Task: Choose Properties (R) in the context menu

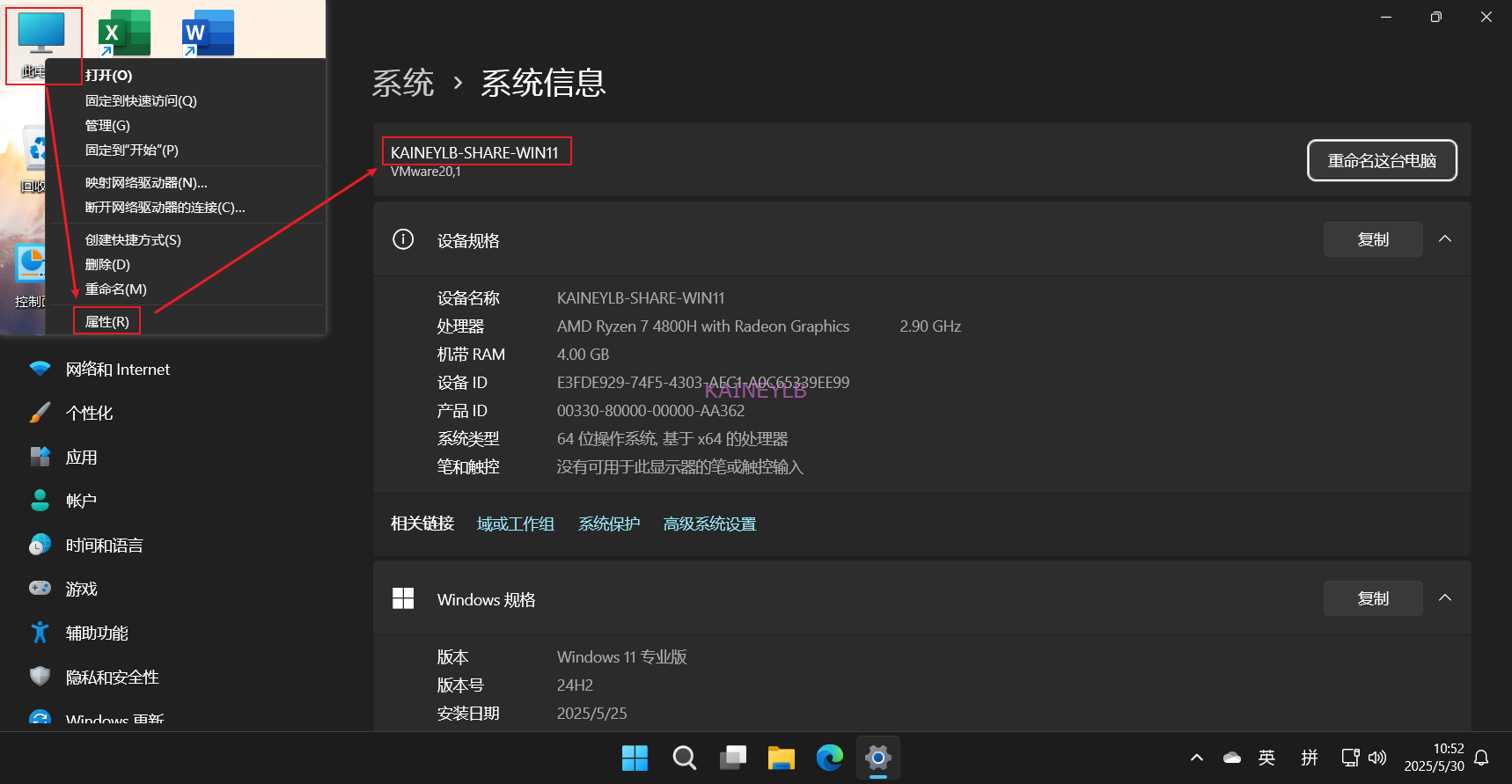Action: point(106,321)
